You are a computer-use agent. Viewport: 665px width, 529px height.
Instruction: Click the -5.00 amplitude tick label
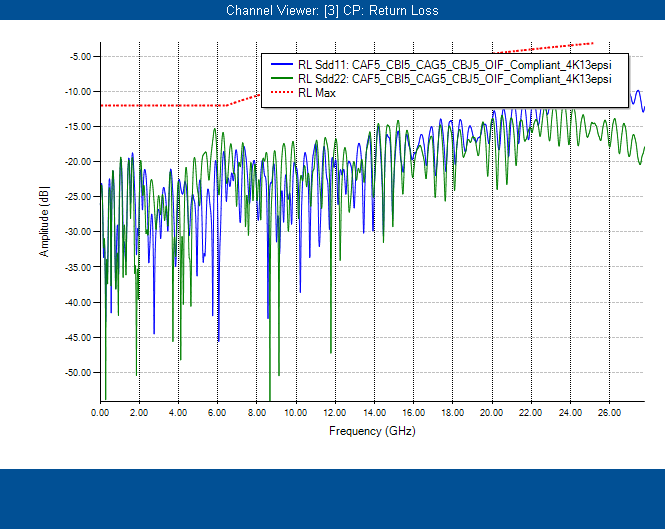pos(81,56)
